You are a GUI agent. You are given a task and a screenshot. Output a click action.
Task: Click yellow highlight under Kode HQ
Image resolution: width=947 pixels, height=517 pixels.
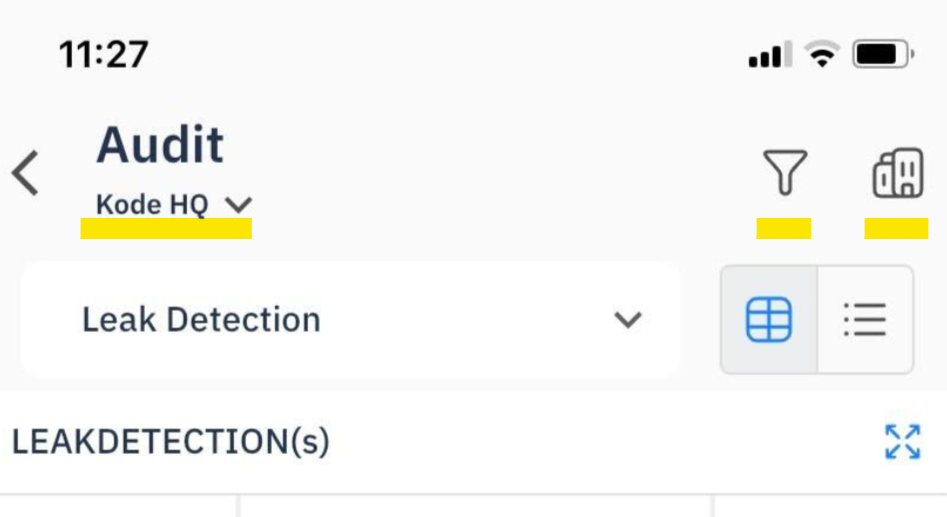pos(166,229)
